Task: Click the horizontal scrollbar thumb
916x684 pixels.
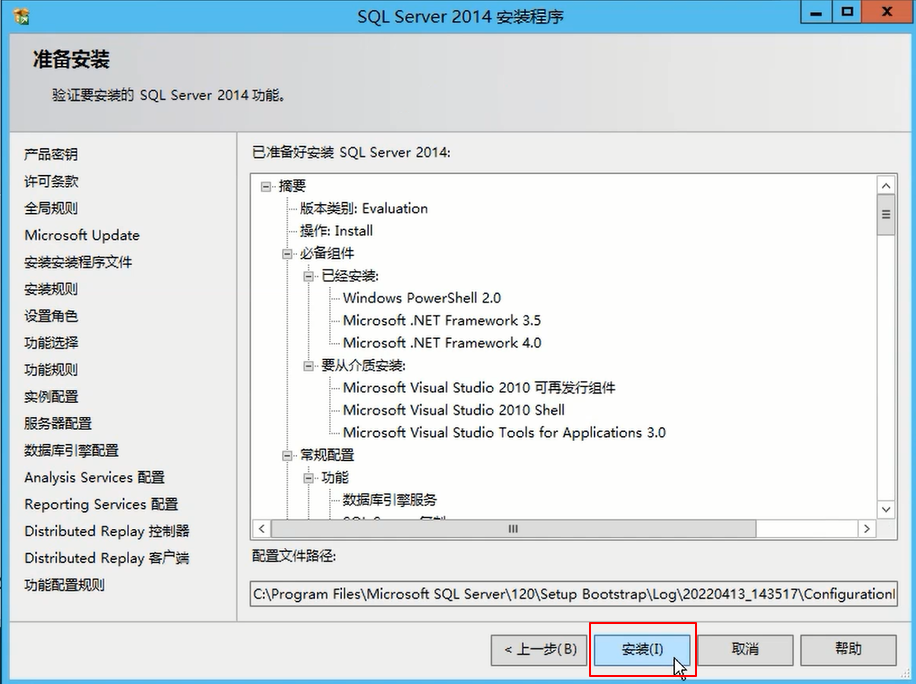Action: (x=513, y=529)
